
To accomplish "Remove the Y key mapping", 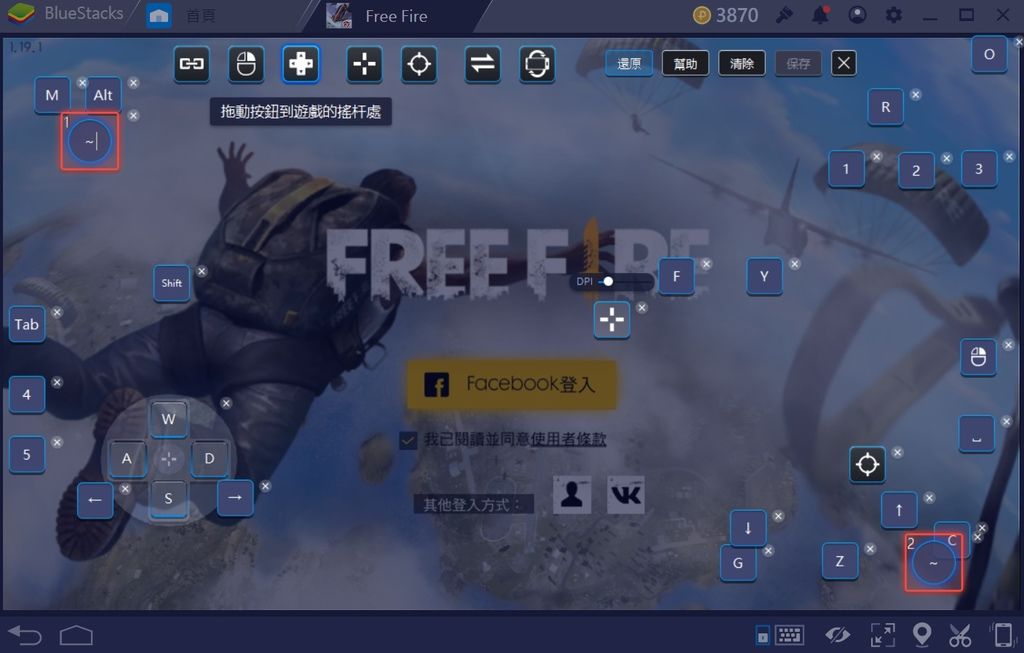I will [x=794, y=264].
